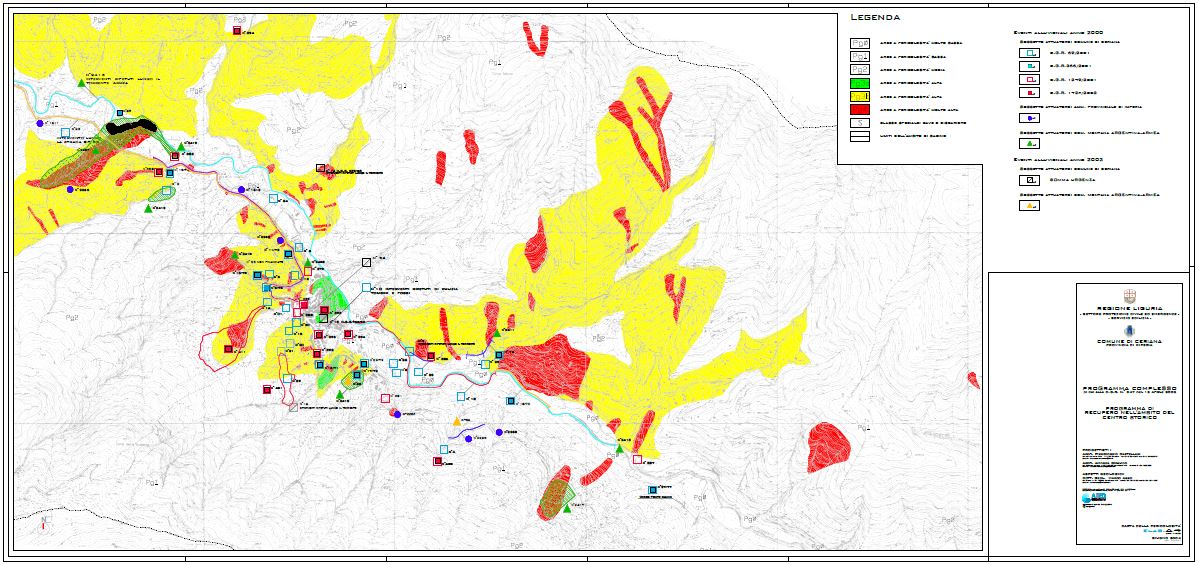Click the Pg0 legend box
Image resolution: width=1199 pixels, height=565 pixels.
click(x=859, y=44)
